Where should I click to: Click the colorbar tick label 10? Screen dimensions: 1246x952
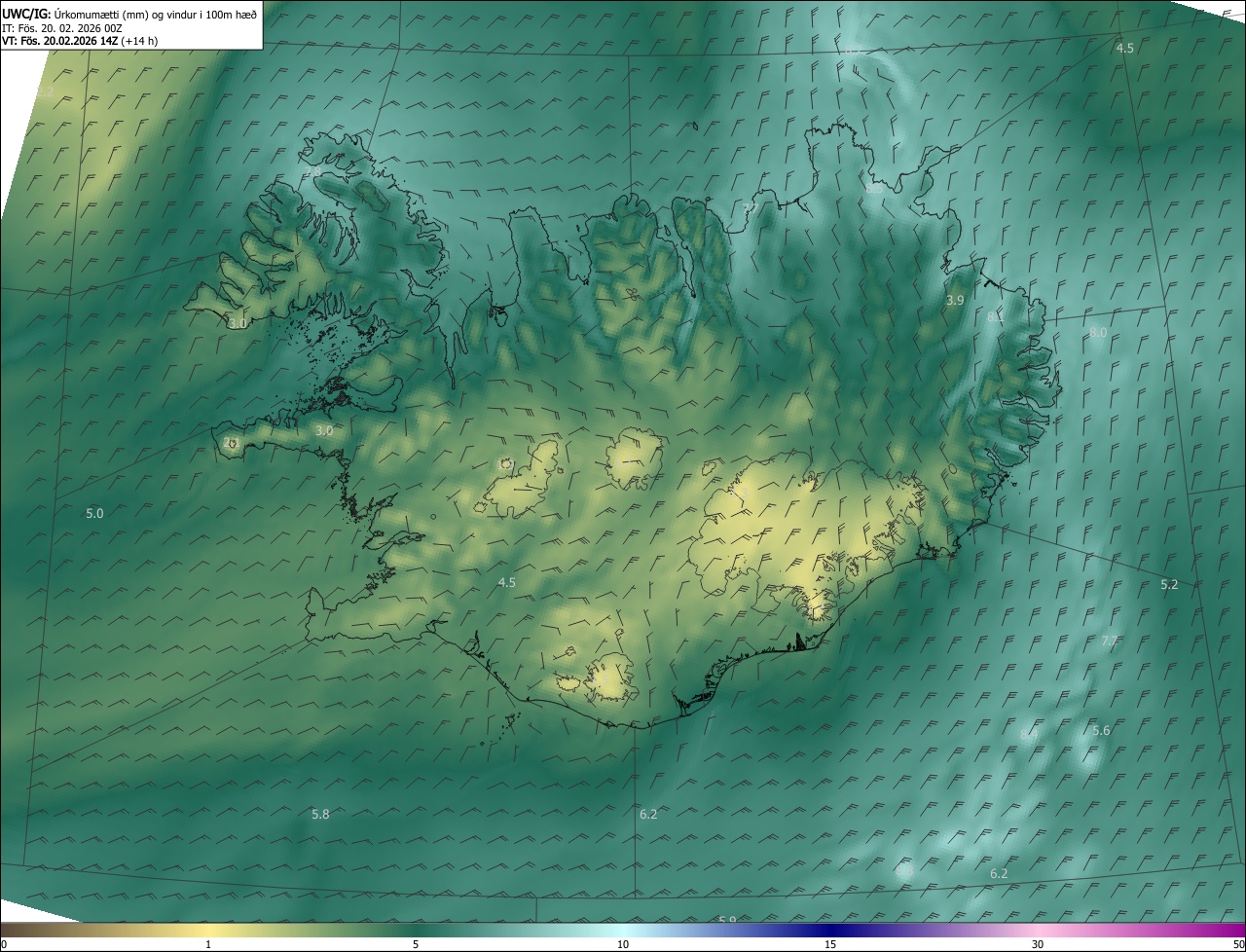(623, 944)
